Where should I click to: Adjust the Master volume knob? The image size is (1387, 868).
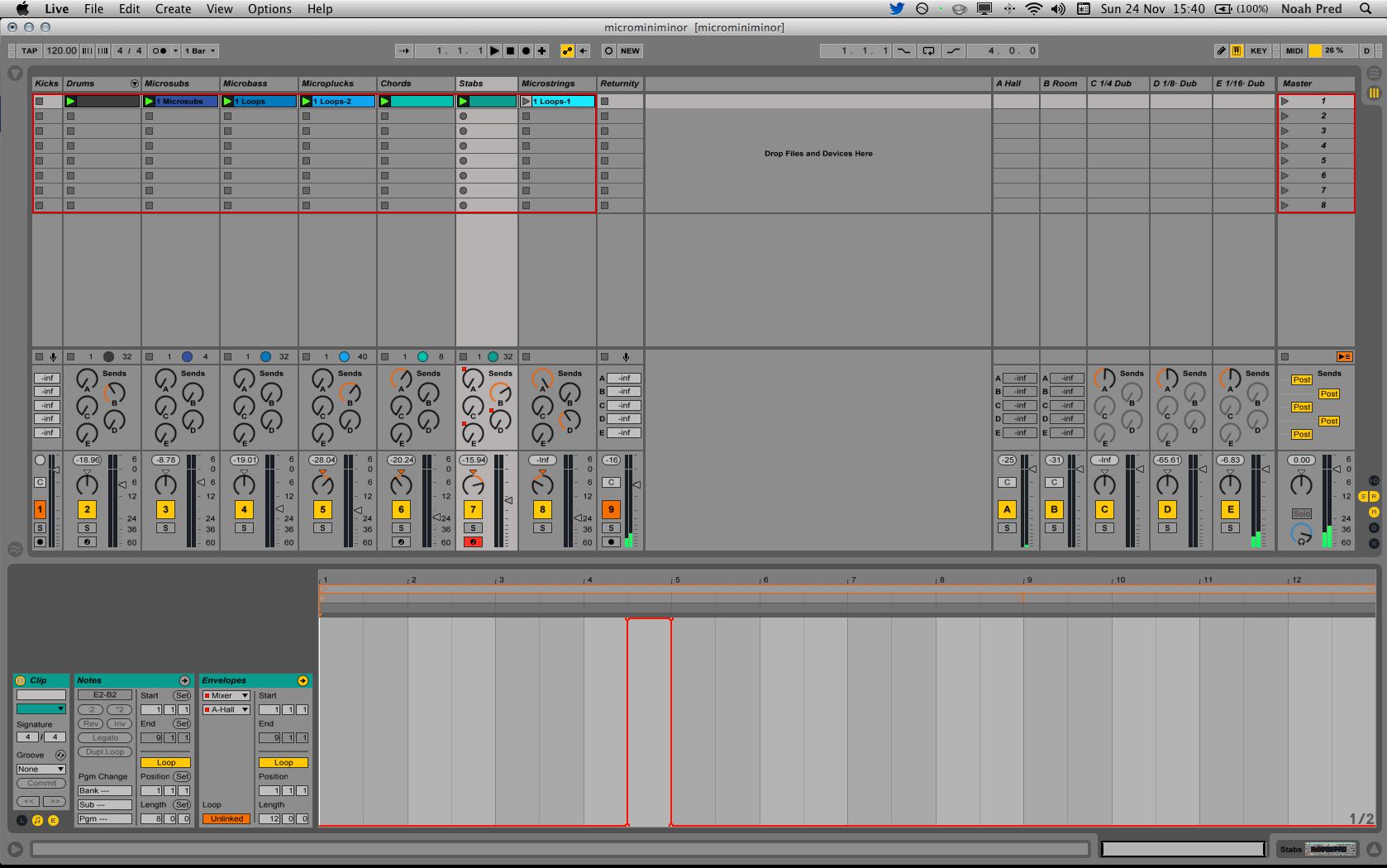1301,484
